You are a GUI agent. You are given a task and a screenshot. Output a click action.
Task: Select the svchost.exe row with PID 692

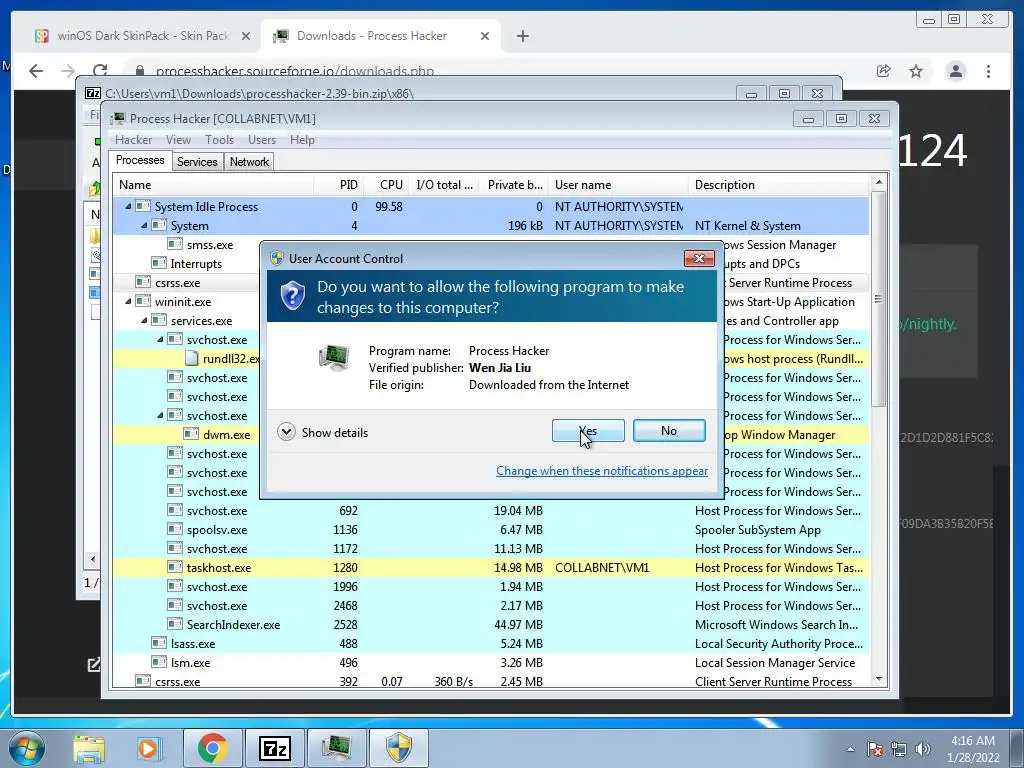(491, 511)
